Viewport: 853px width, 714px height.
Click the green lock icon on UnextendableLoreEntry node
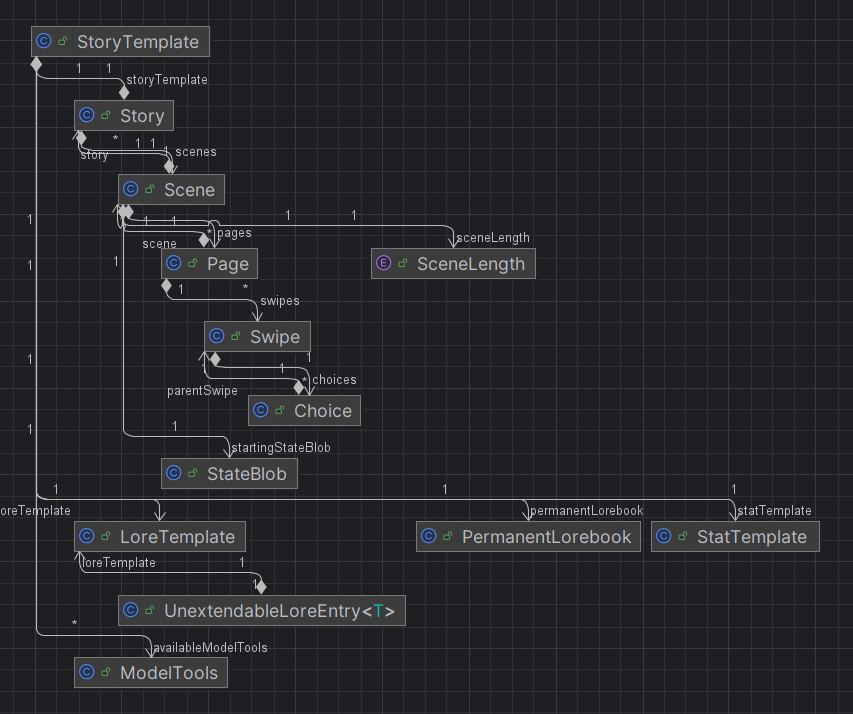150,611
